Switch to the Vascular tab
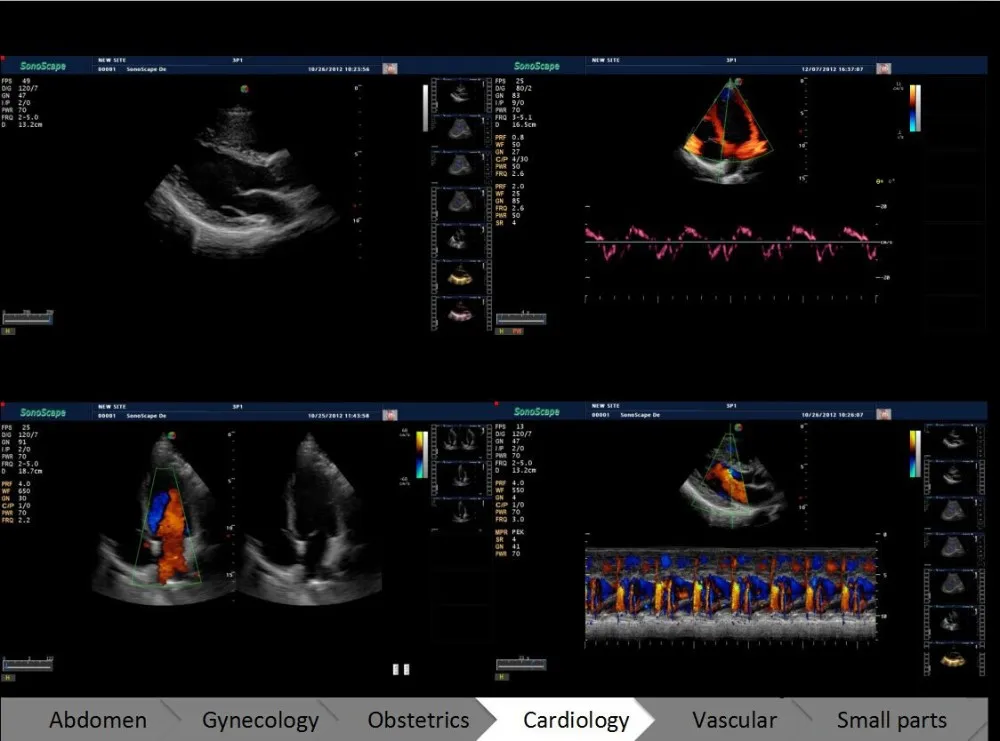1000x741 pixels. (734, 720)
